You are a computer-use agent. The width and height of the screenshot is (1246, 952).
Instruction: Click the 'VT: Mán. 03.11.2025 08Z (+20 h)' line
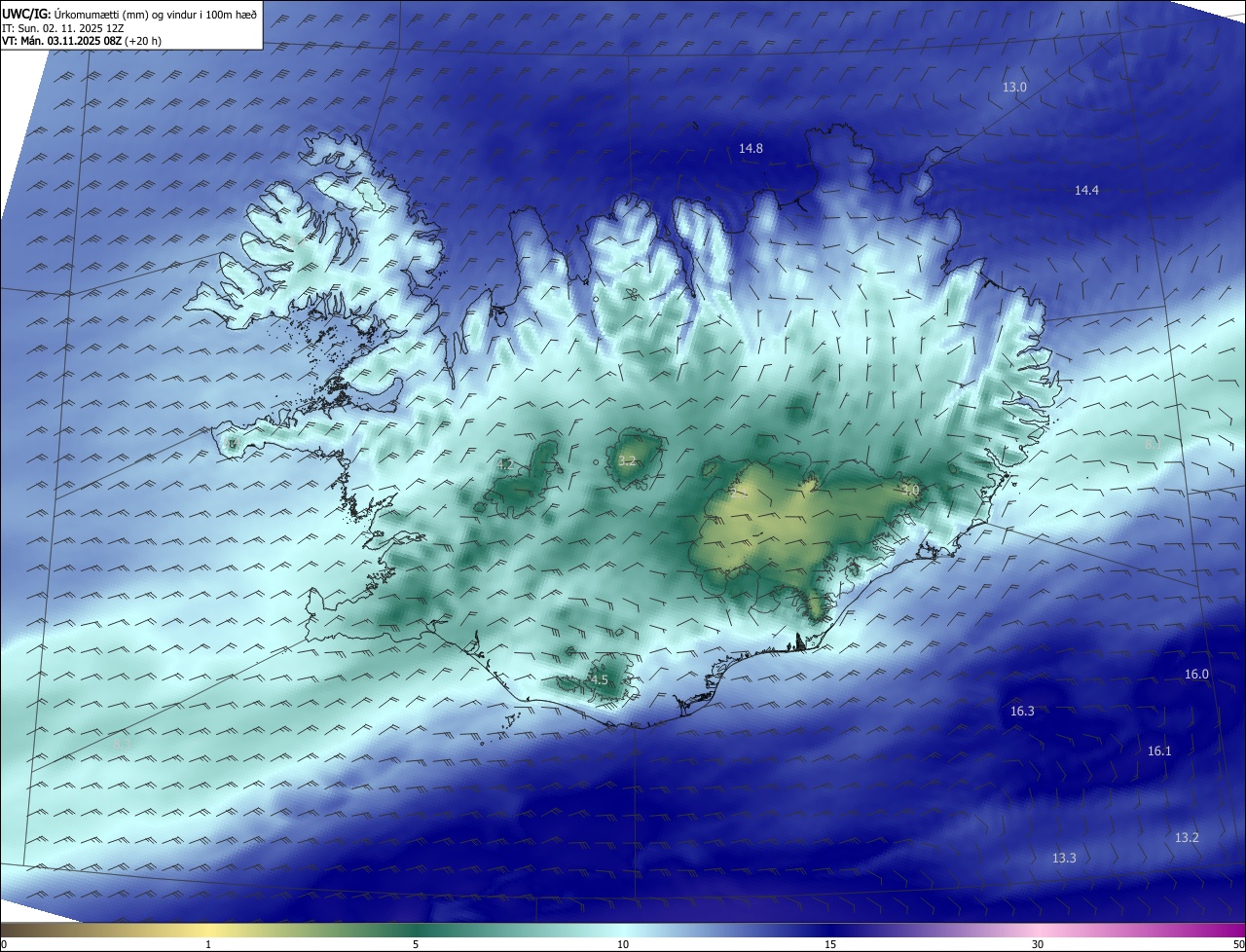[84, 42]
